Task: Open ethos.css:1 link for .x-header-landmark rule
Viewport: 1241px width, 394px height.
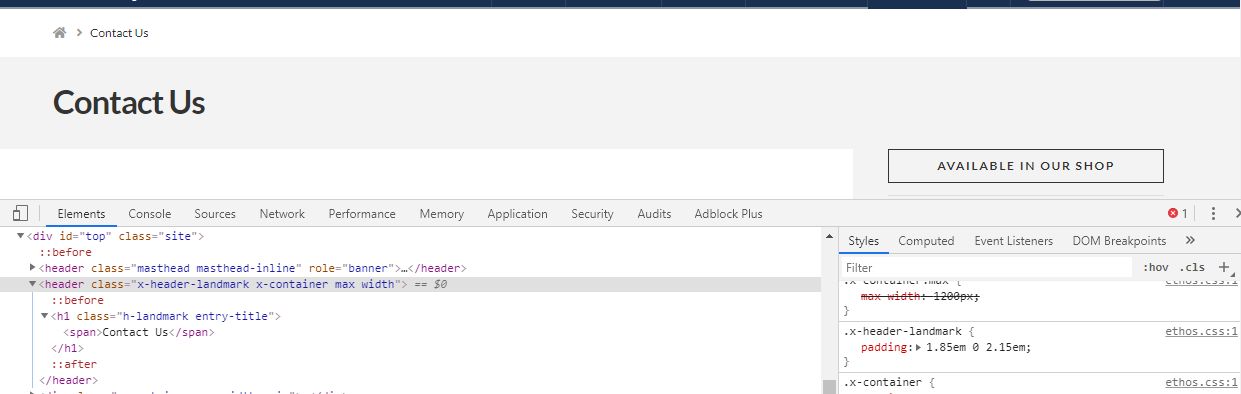Action: [1201, 331]
